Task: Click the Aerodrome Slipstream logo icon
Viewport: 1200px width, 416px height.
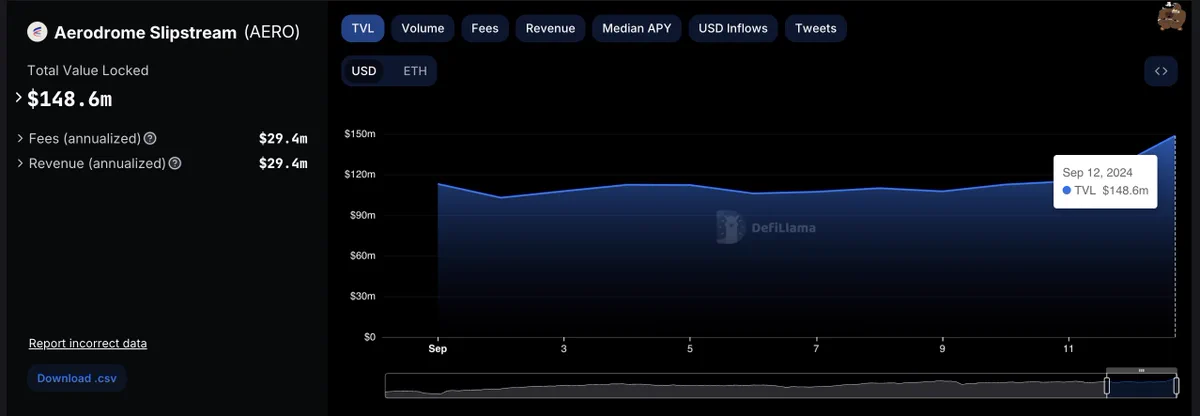Action: [38, 32]
